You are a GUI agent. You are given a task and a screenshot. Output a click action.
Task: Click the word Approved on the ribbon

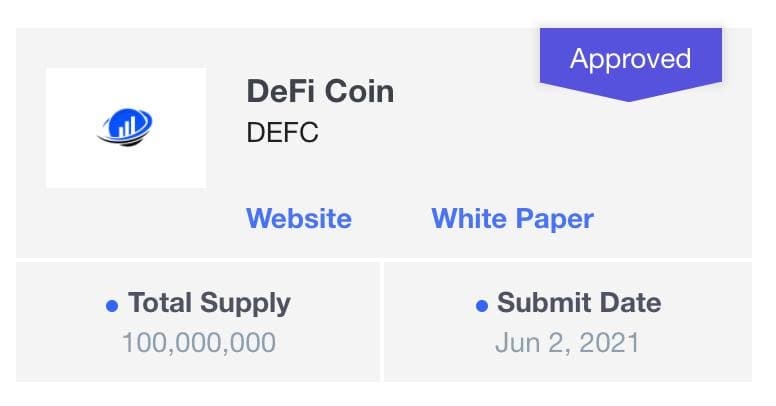click(x=630, y=60)
